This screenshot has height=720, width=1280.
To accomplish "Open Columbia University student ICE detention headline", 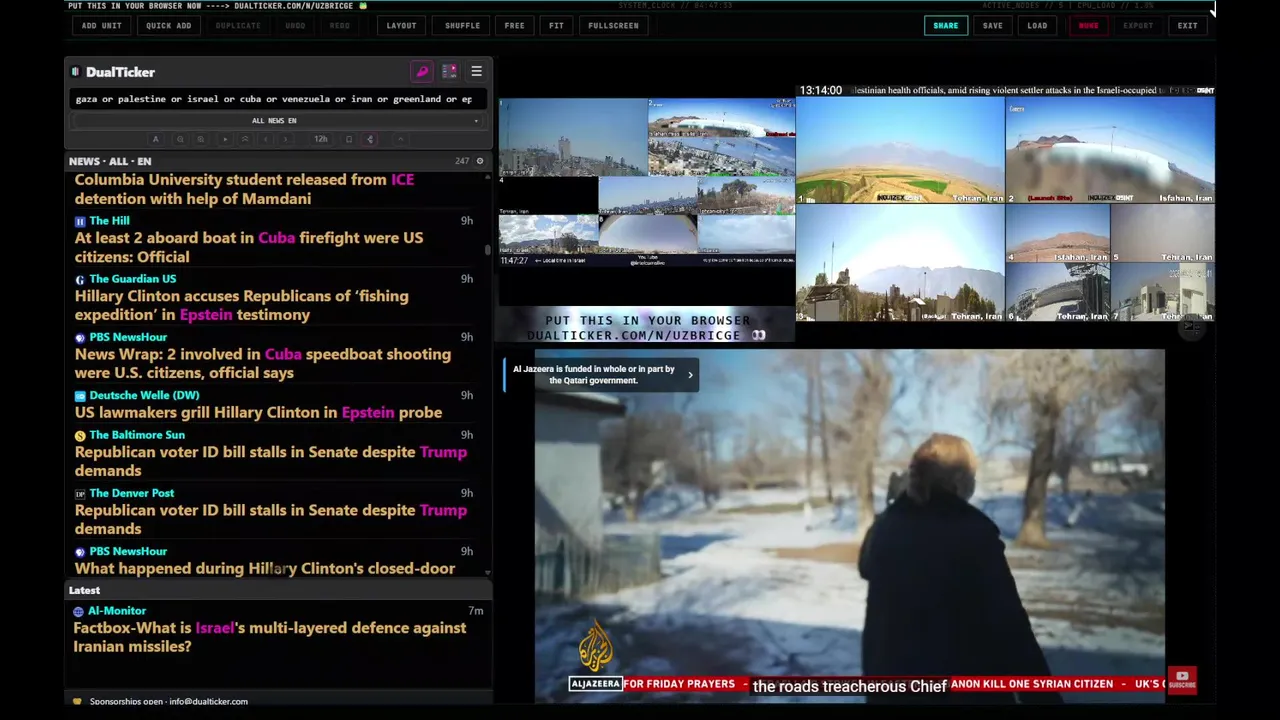I will click(244, 189).
